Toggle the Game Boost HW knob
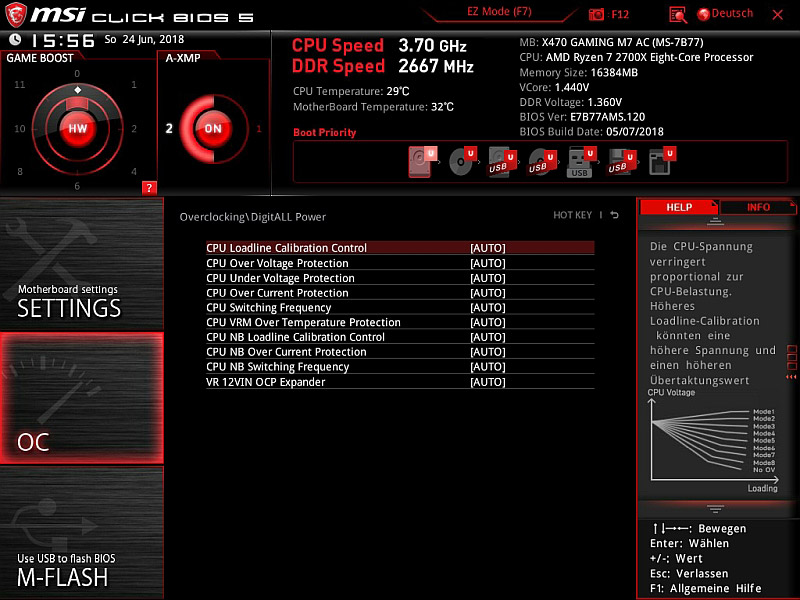This screenshot has width=800, height=600. click(x=78, y=129)
